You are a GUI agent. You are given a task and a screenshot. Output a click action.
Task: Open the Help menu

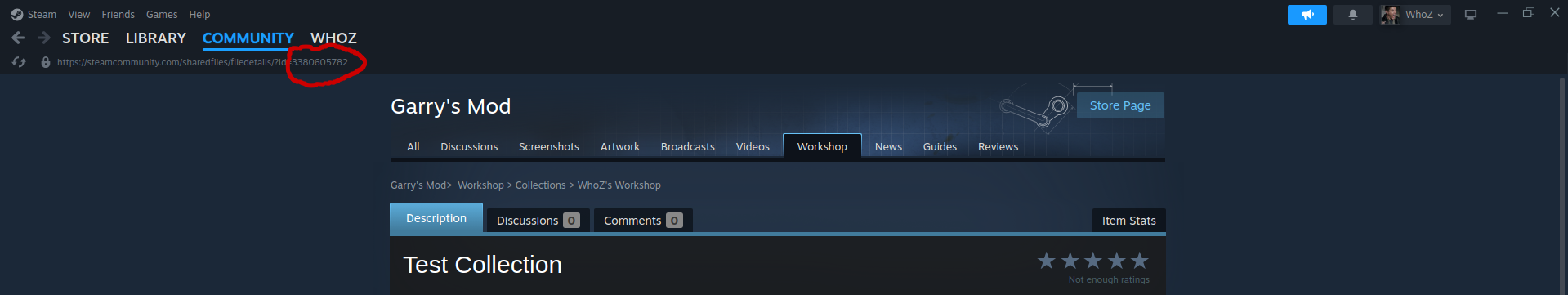pyautogui.click(x=199, y=14)
